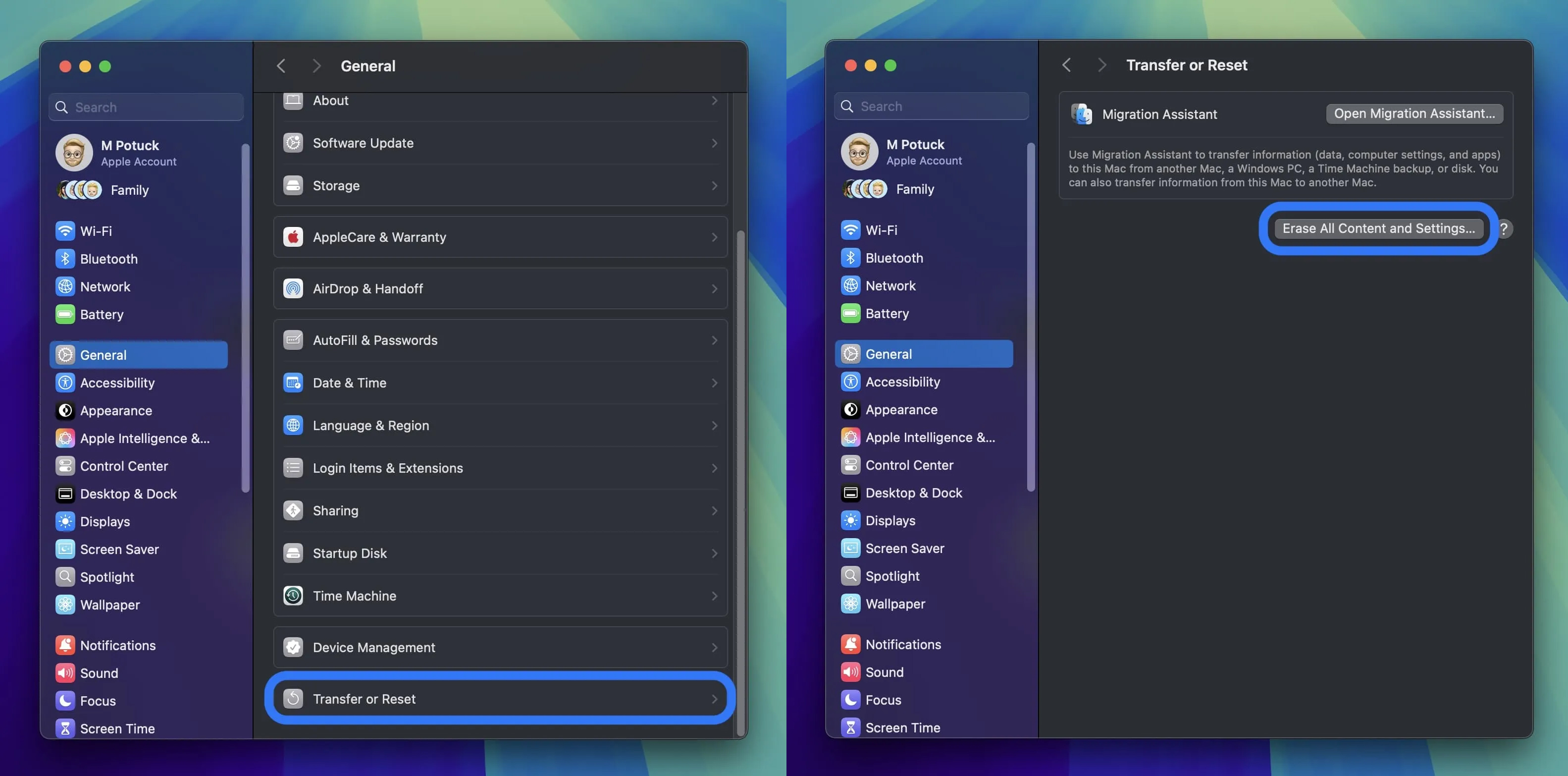Go forward in left General window
This screenshot has height=776, width=1568.
(316, 66)
